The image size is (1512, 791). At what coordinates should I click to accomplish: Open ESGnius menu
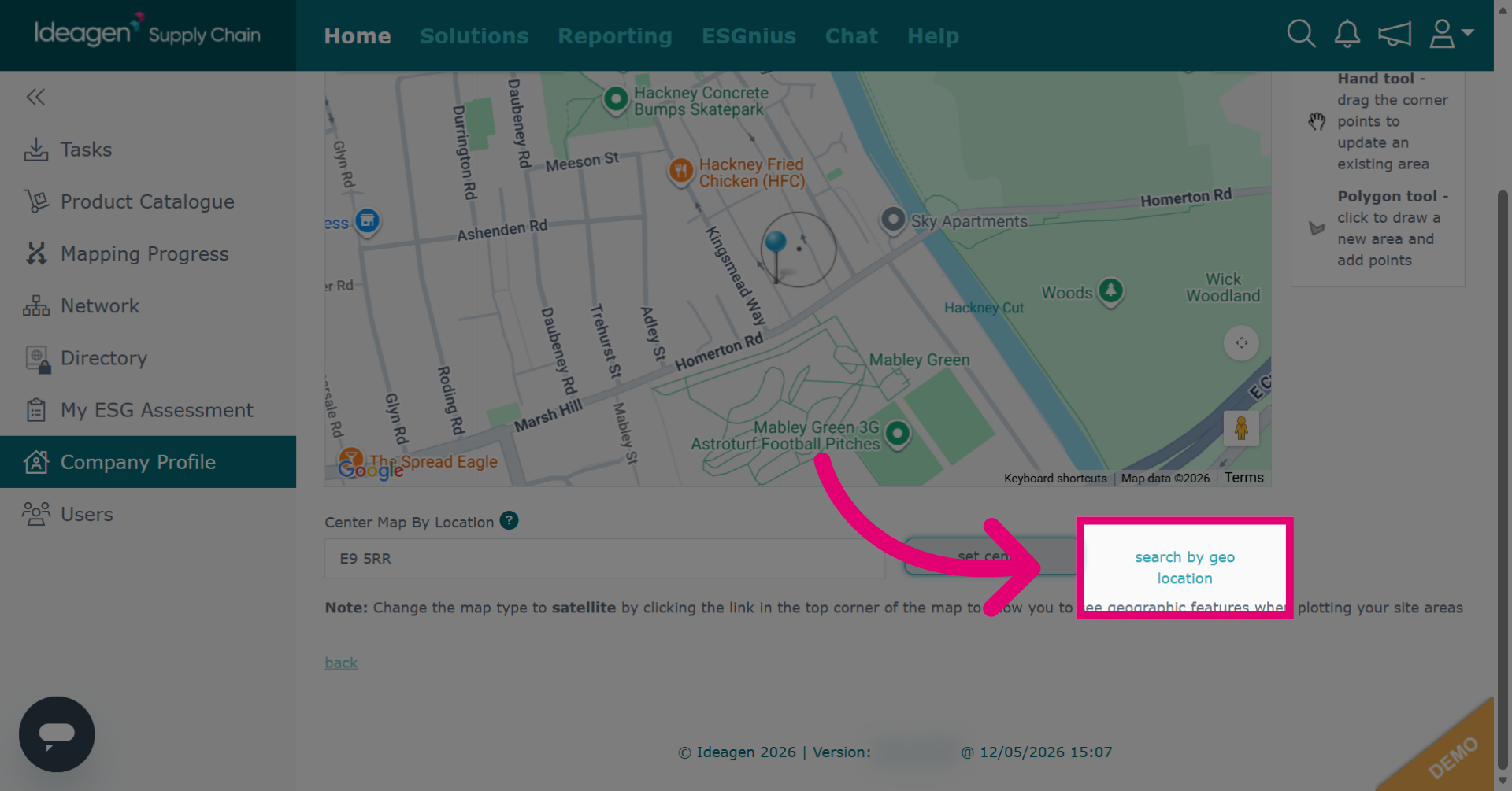pos(749,36)
